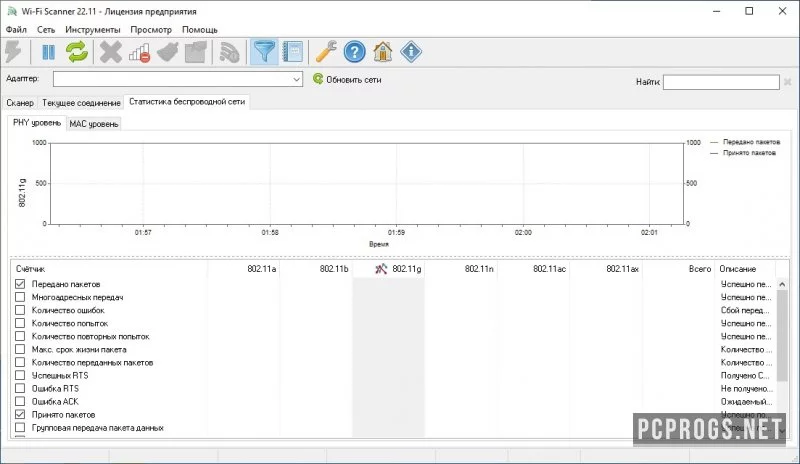
Task: Check the Успешных RTS checkbox
Action: 20,375
